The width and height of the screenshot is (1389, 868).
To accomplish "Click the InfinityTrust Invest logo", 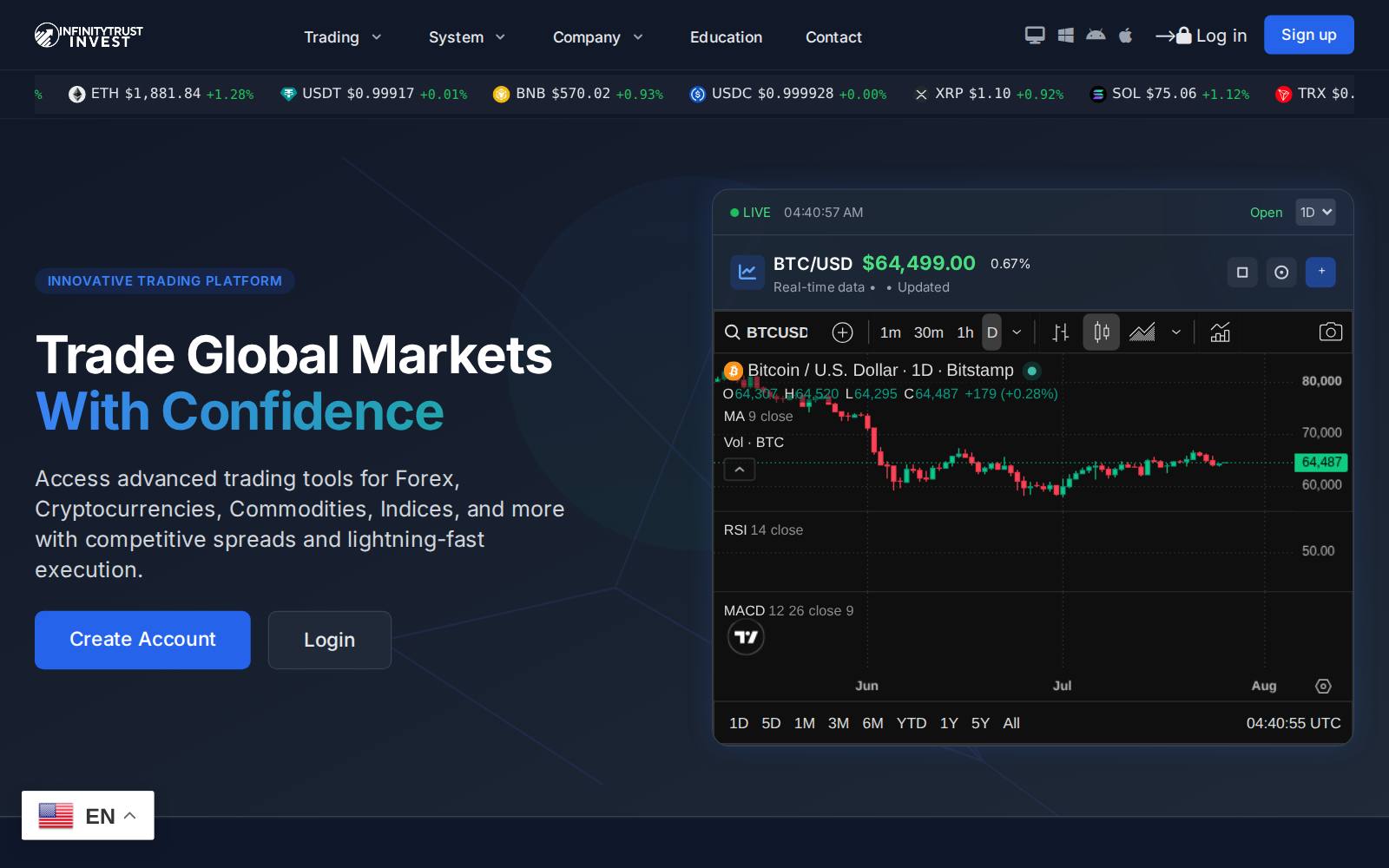I will coord(89,36).
